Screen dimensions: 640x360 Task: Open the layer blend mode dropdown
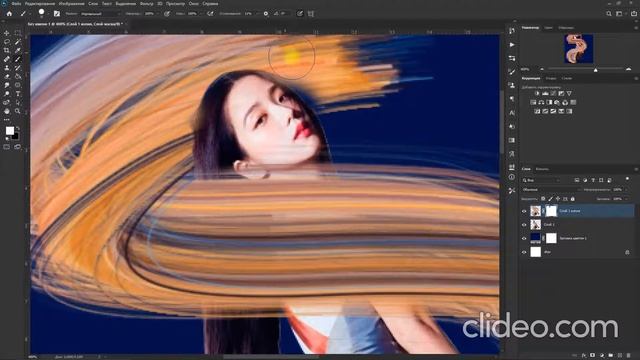click(x=551, y=190)
